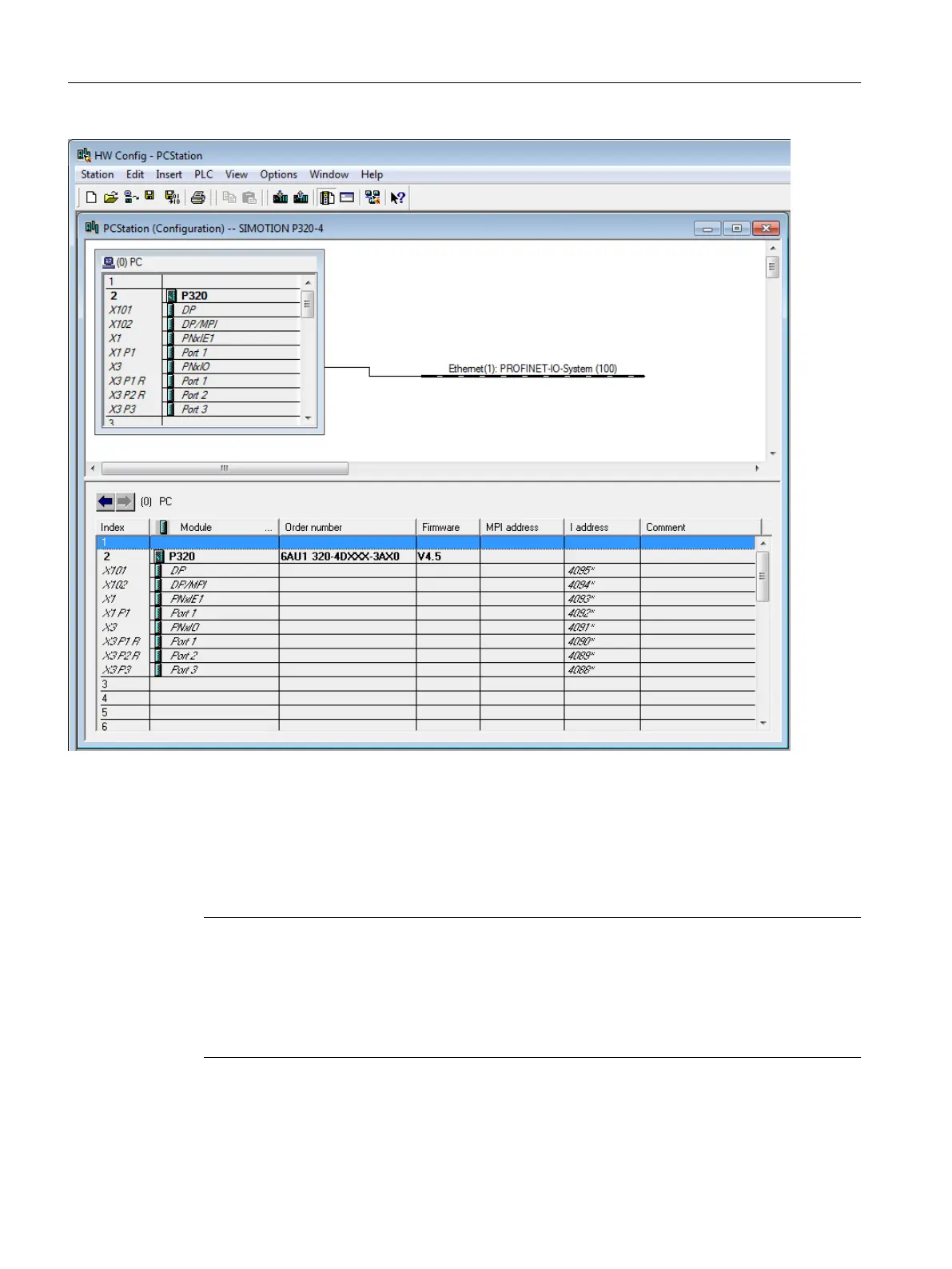The height and width of the screenshot is (1269, 952).
Task: Select PNxIO interface in rack view
Action: [201, 366]
